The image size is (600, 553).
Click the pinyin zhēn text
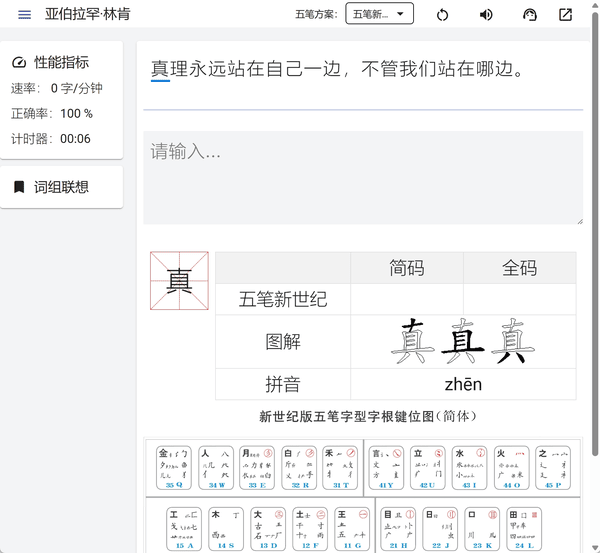click(x=463, y=384)
